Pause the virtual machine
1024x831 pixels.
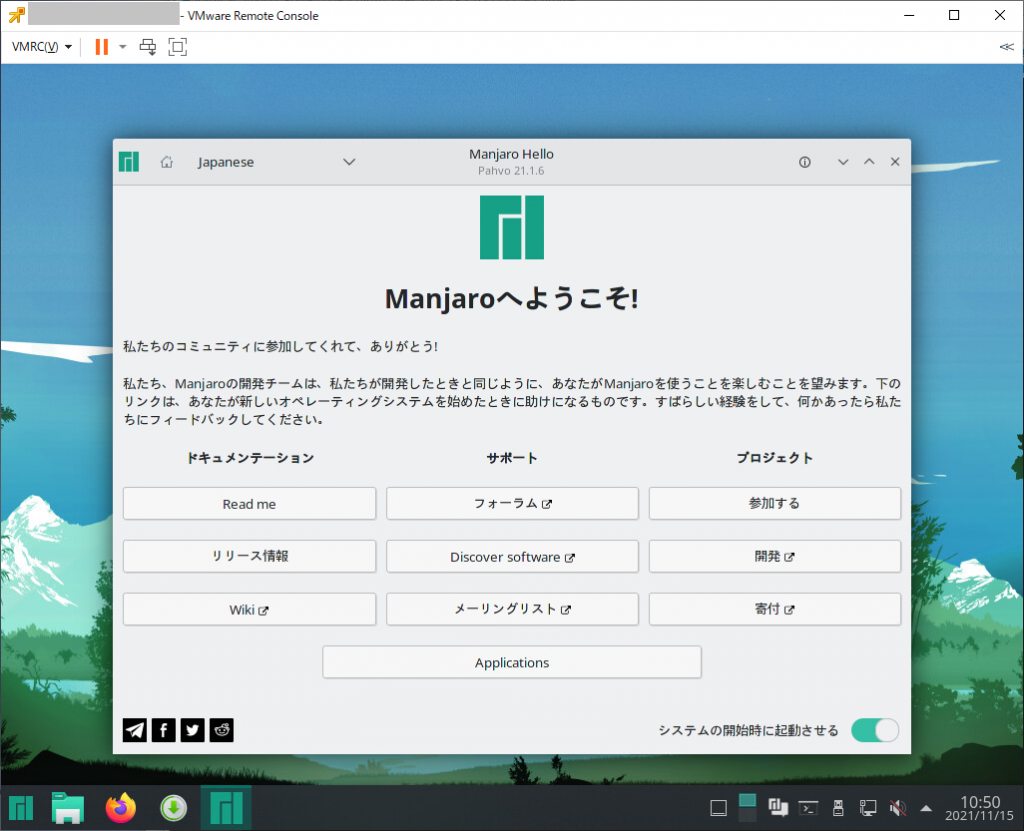click(x=101, y=47)
